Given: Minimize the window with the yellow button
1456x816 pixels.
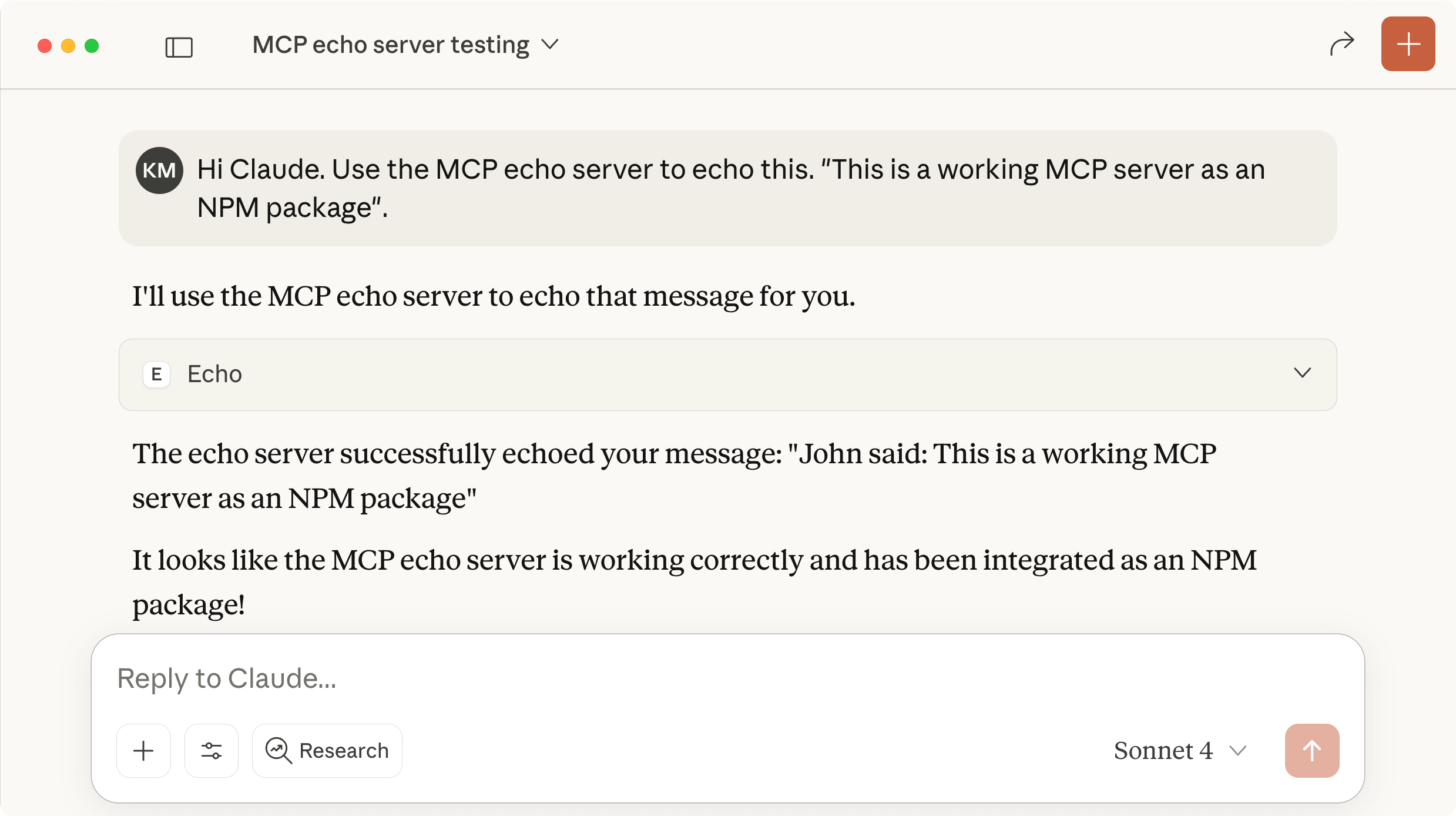Looking at the screenshot, I should coord(68,46).
